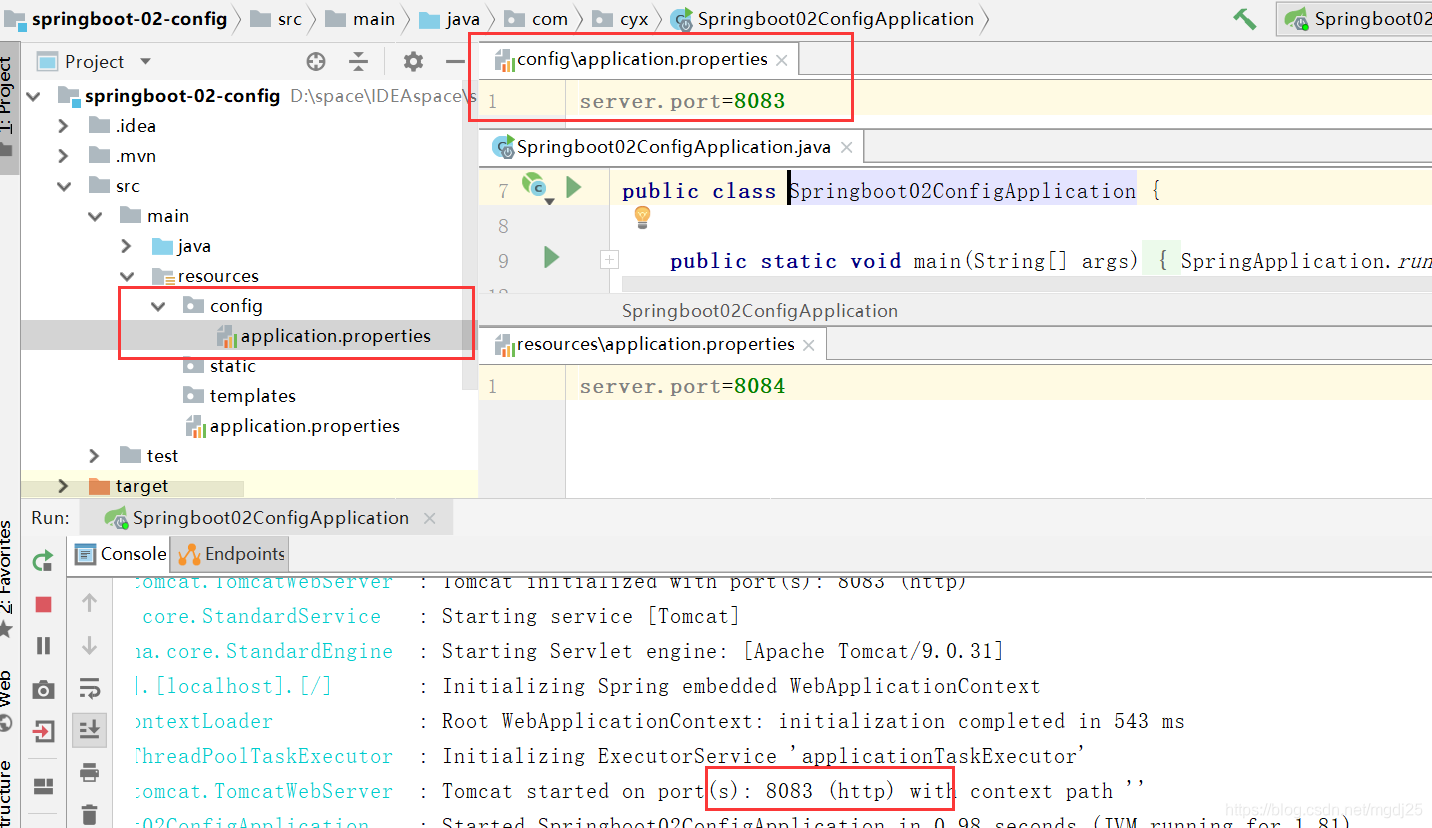Close the Springboot02ConfigApplication run tab
The image size is (1432, 828).
click(430, 518)
